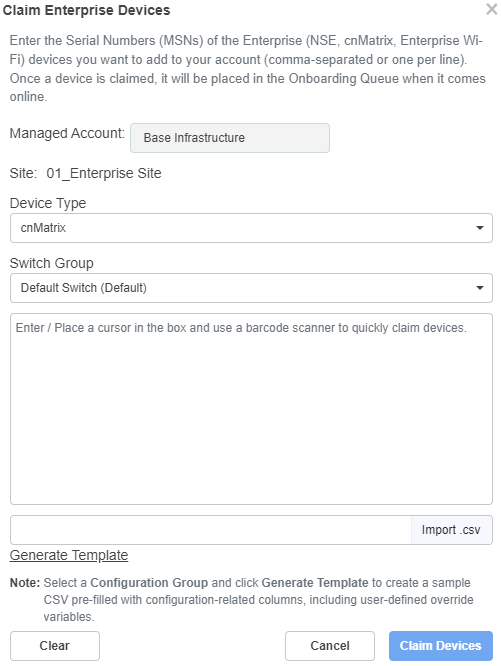
Task: Open the Generate Template link
Action: (69, 555)
